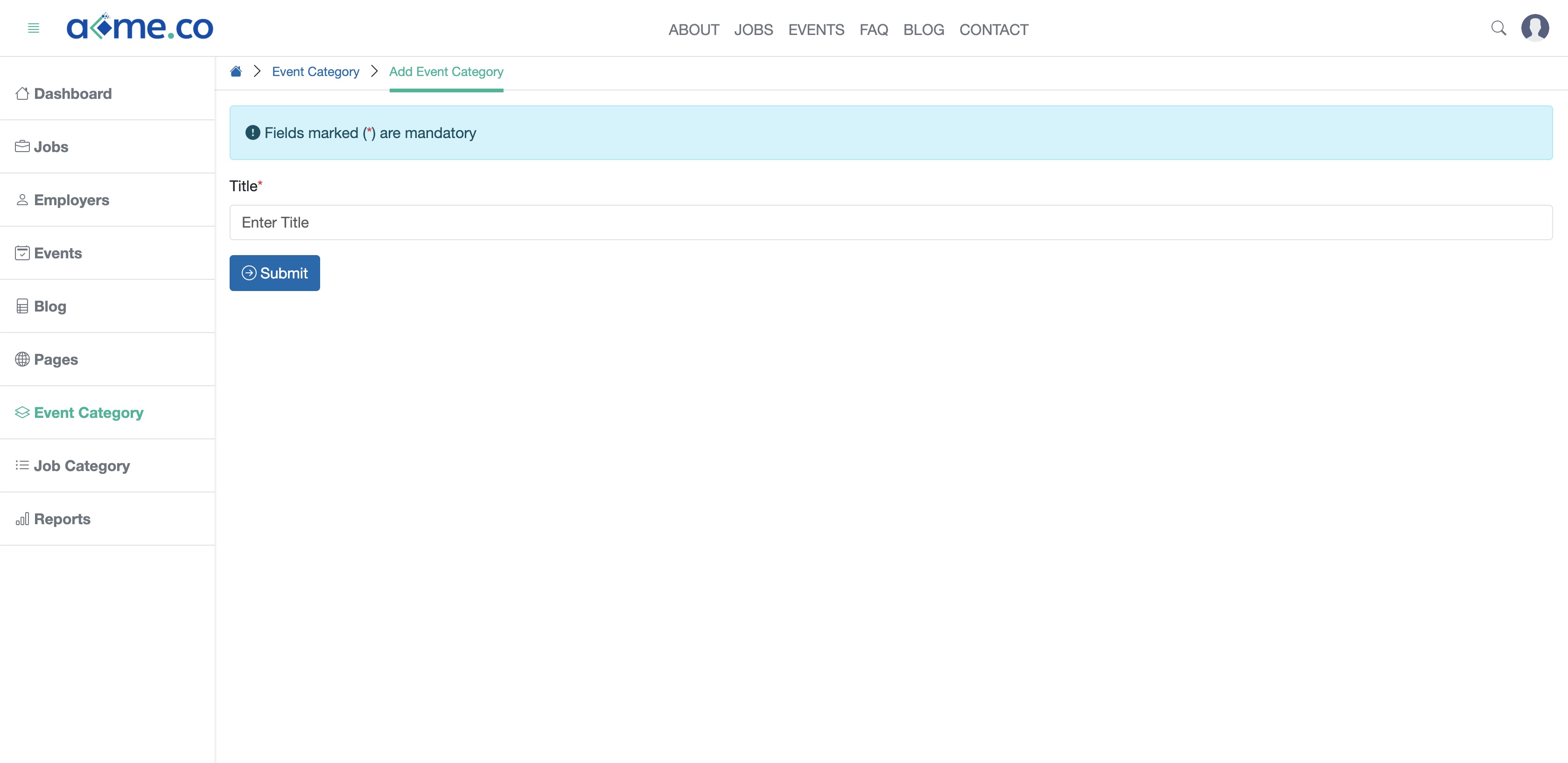Go to EVENTS in top navigation
Image resolution: width=1568 pixels, height=763 pixels.
[816, 30]
